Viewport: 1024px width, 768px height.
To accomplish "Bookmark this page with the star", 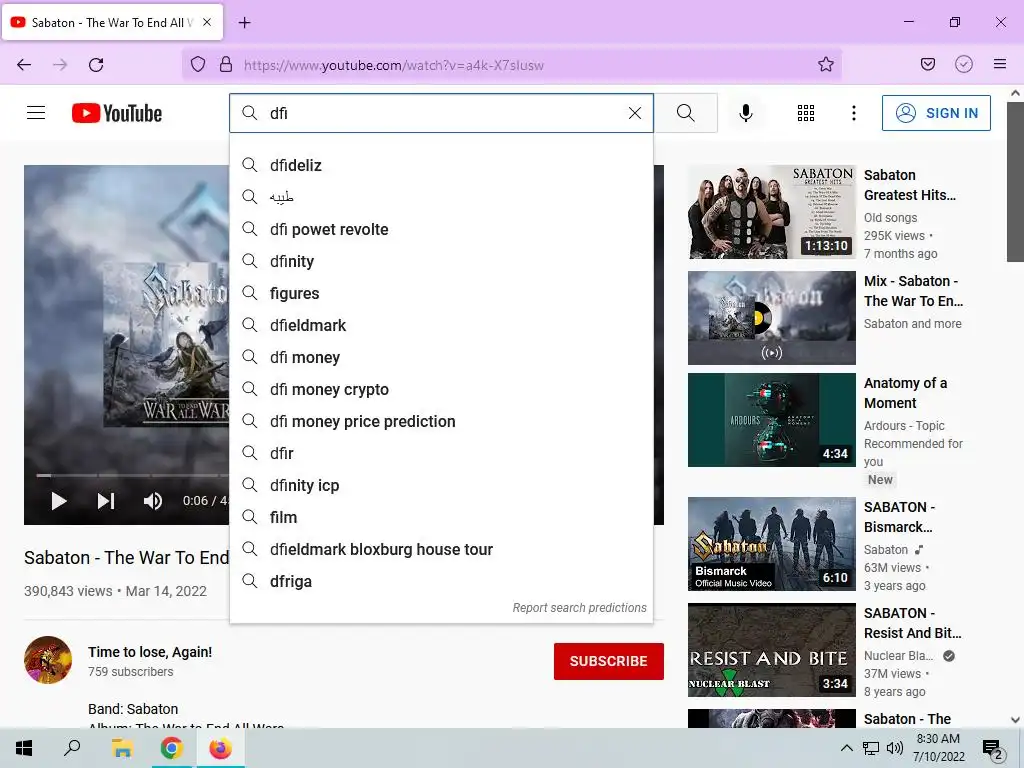I will pyautogui.click(x=825, y=64).
